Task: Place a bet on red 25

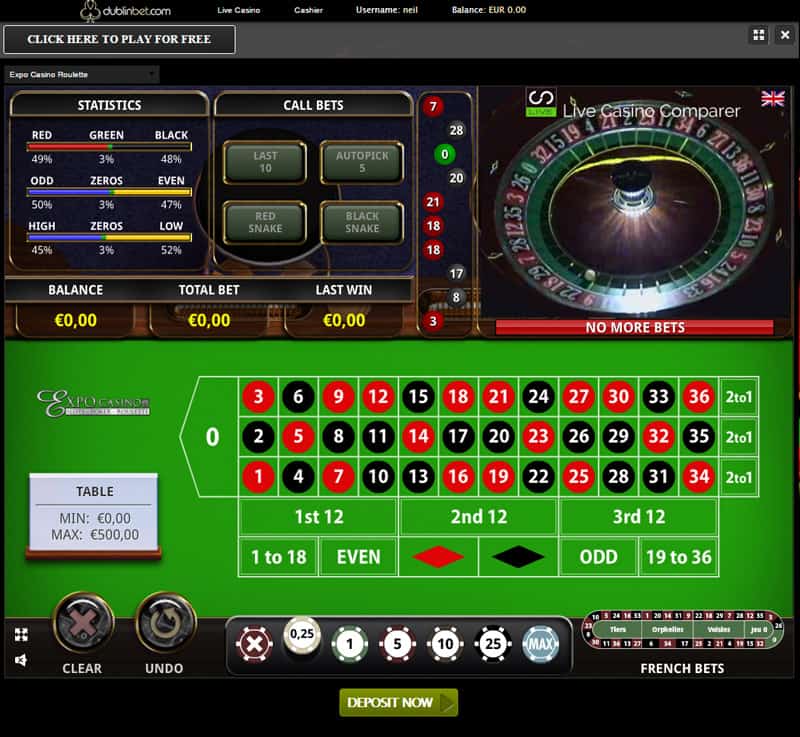Action: click(579, 476)
